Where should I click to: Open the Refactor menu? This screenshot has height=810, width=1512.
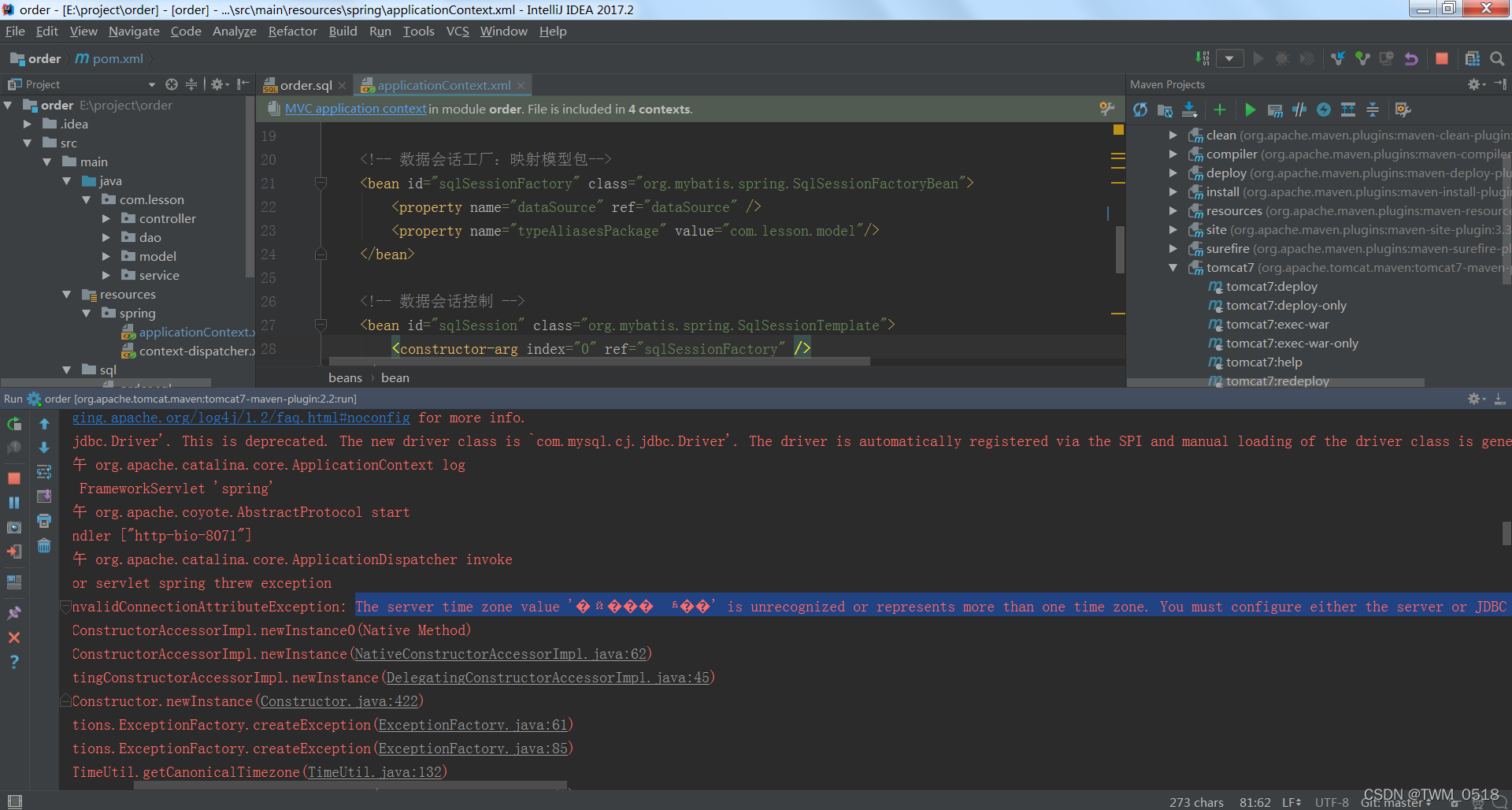point(292,32)
